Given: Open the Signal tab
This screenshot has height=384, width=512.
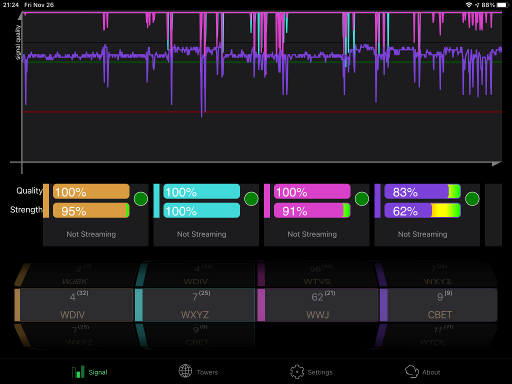Looking at the screenshot, I should pos(90,372).
